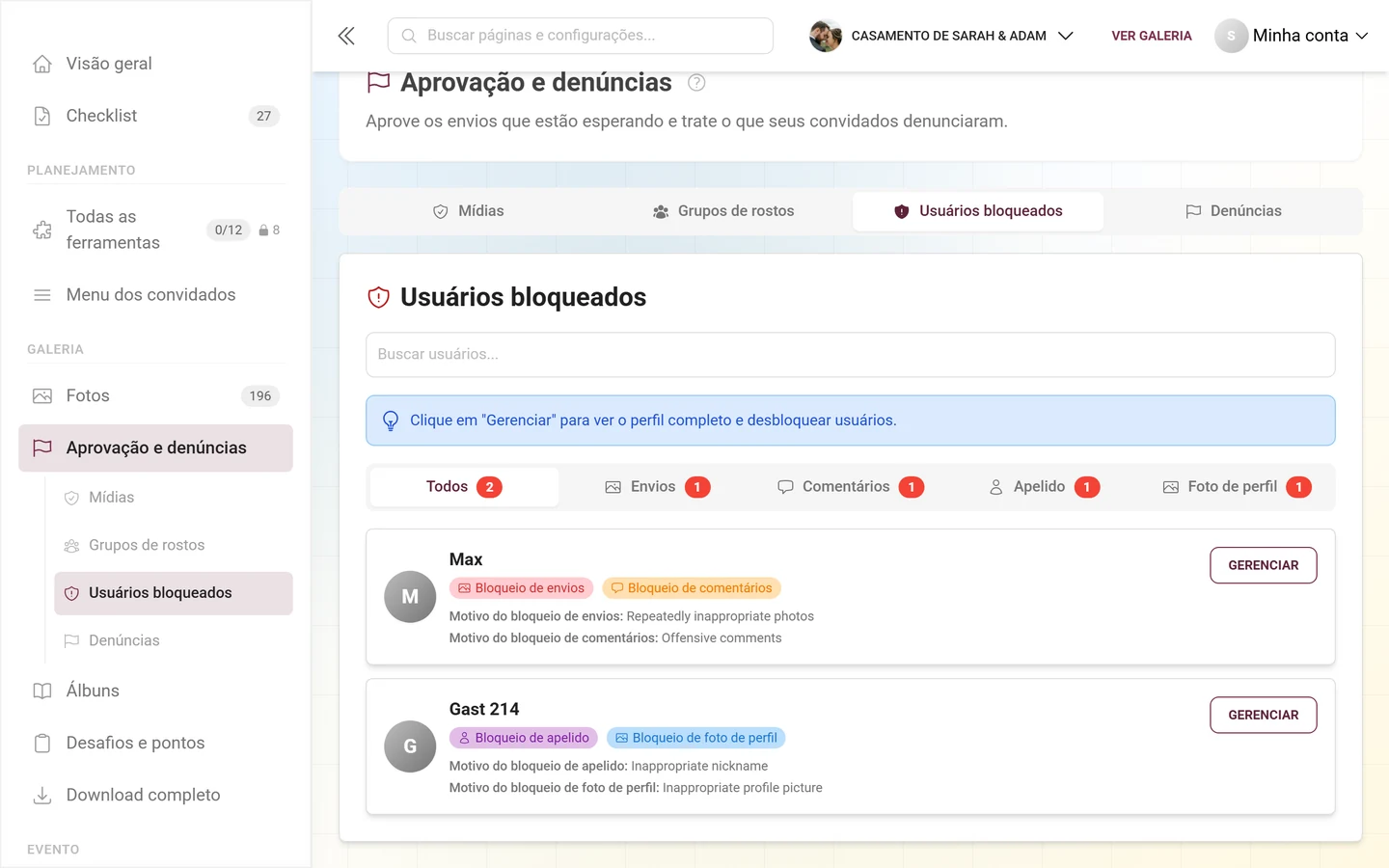Filter blocked users by Envios

pyautogui.click(x=657, y=487)
